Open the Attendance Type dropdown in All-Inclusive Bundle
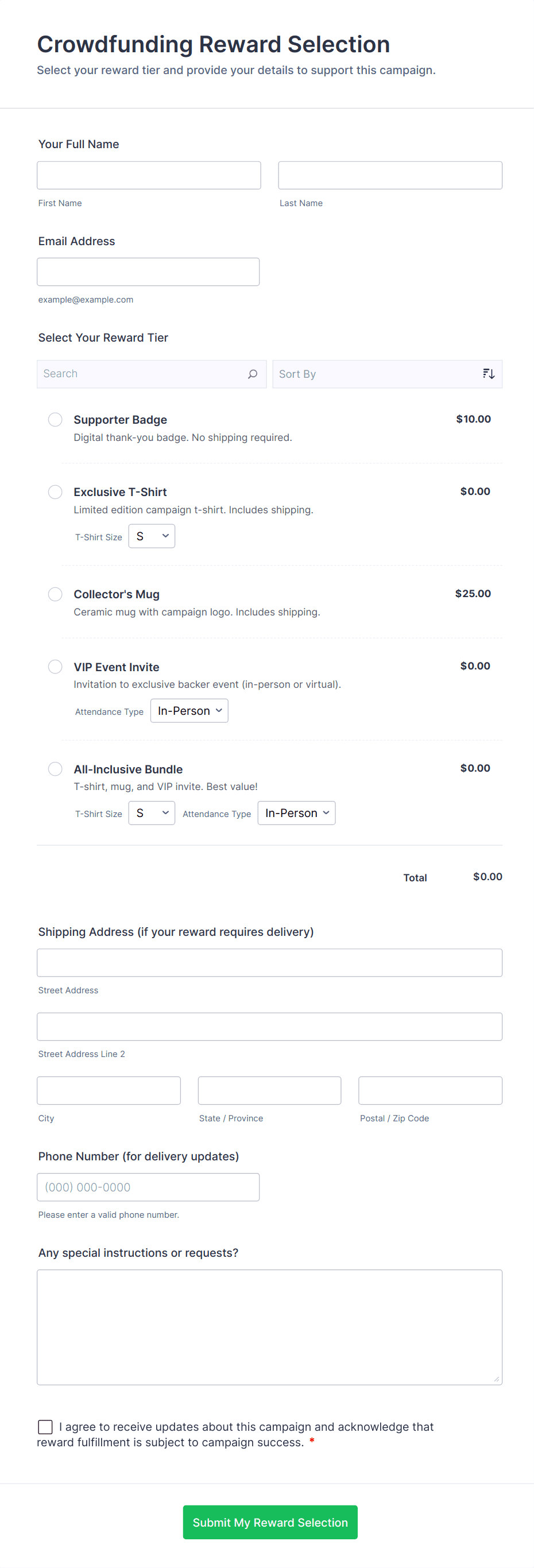The height and width of the screenshot is (1568, 534). coord(296,812)
